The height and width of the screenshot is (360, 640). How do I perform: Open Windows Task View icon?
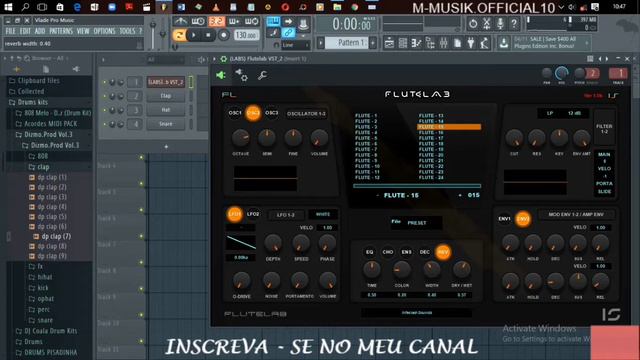tap(42, 7)
